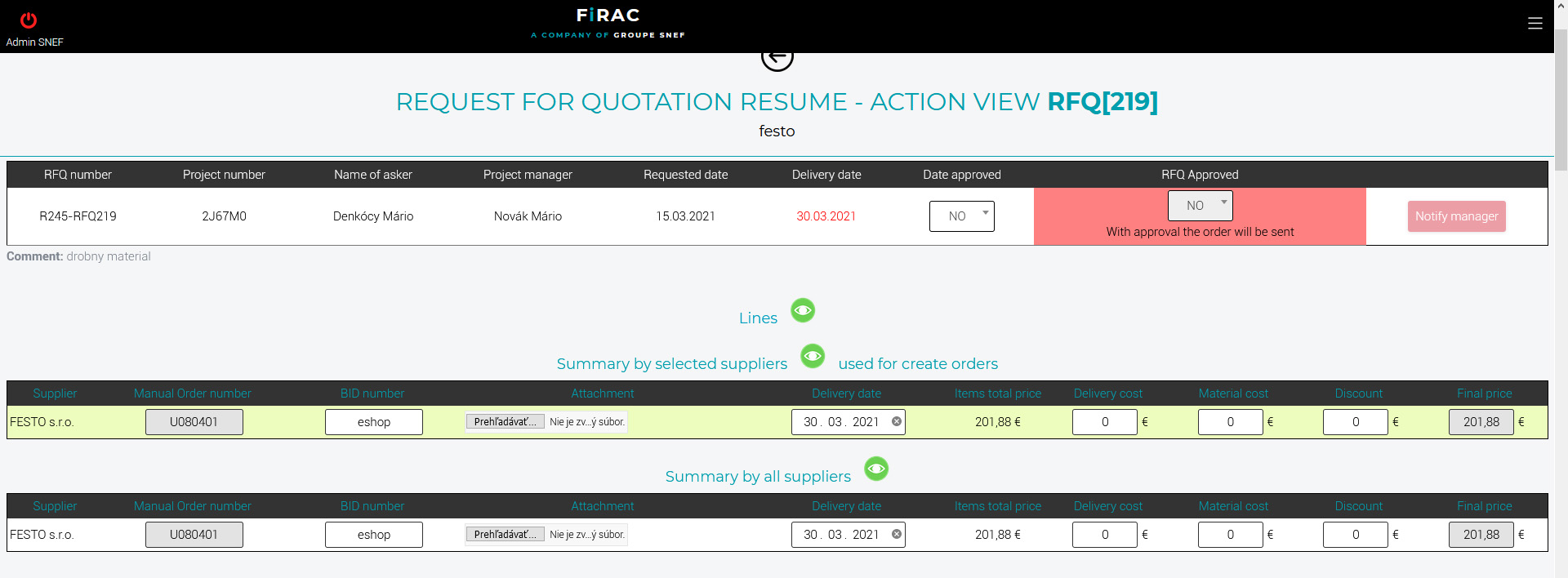1568x578 pixels.
Task: Click Delivery cost field in selected suppliers row
Action: point(1104,422)
